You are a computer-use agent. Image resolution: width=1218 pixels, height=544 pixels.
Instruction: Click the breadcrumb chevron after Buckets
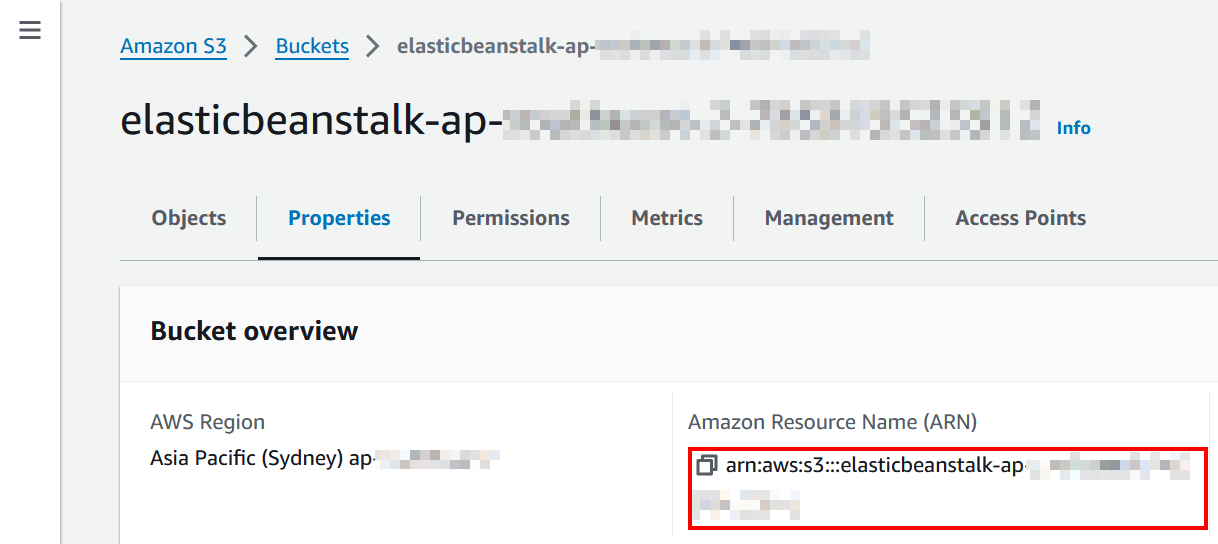point(373,46)
